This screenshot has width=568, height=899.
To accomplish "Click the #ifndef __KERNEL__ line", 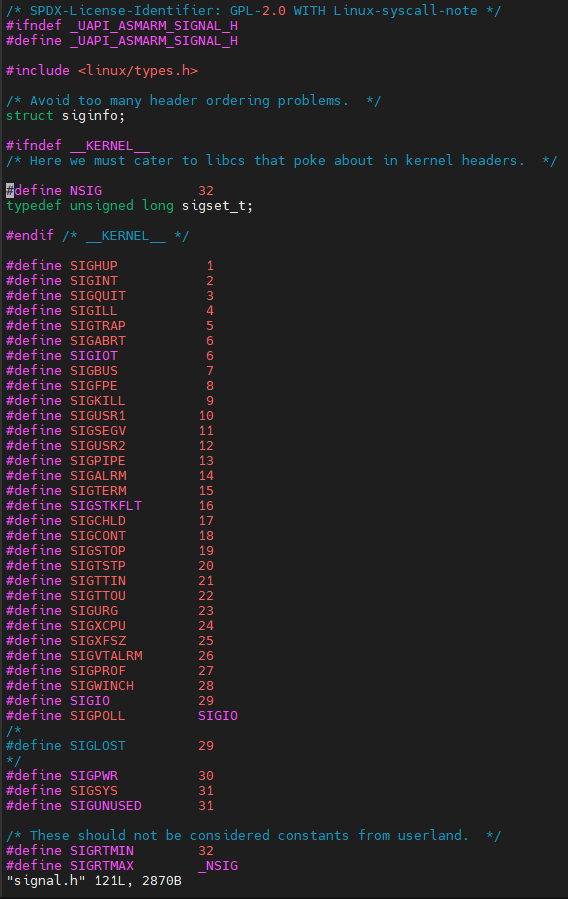I will [77, 146].
